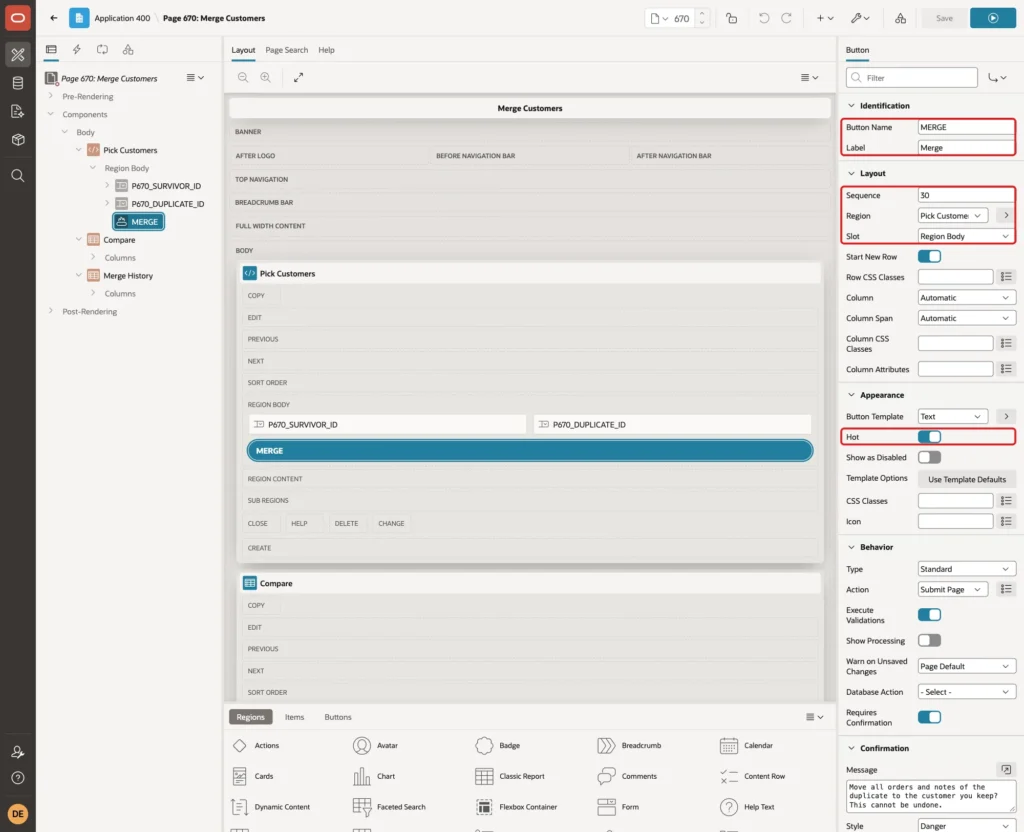Open Icon picker list button
1024x832 pixels.
click(1006, 521)
